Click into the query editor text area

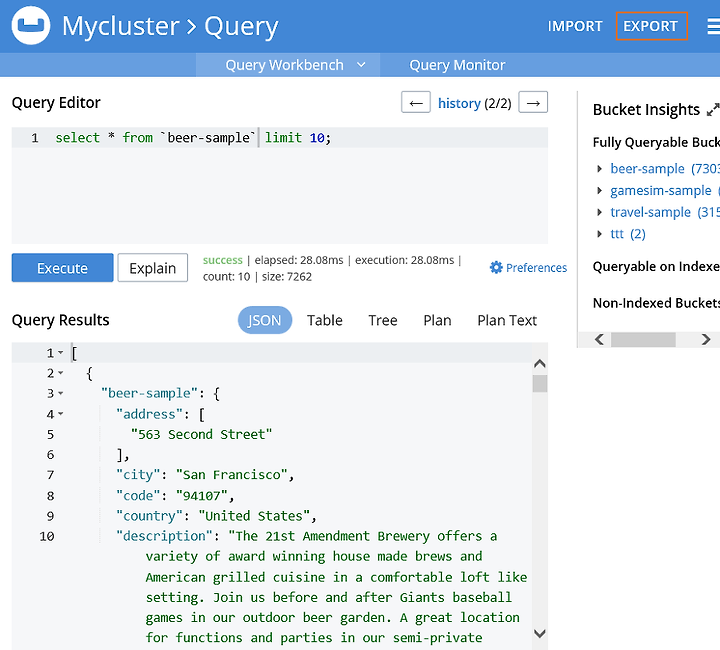280,185
